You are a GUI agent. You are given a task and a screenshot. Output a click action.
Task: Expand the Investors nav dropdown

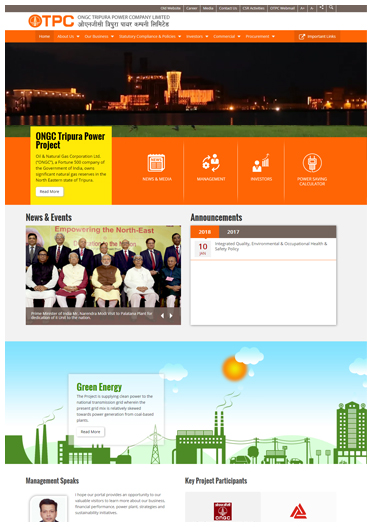197,36
